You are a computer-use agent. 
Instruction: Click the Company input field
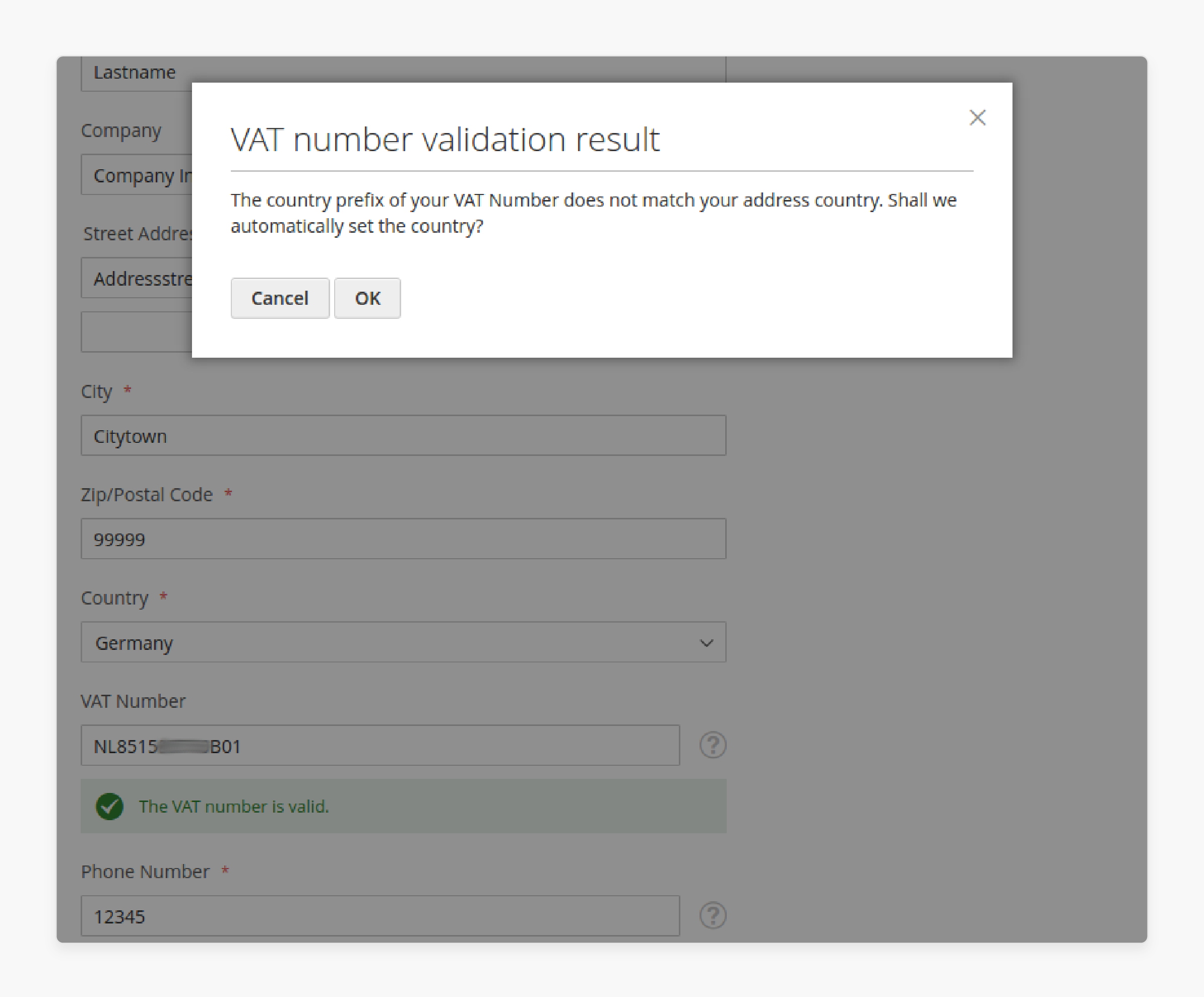coord(137,175)
